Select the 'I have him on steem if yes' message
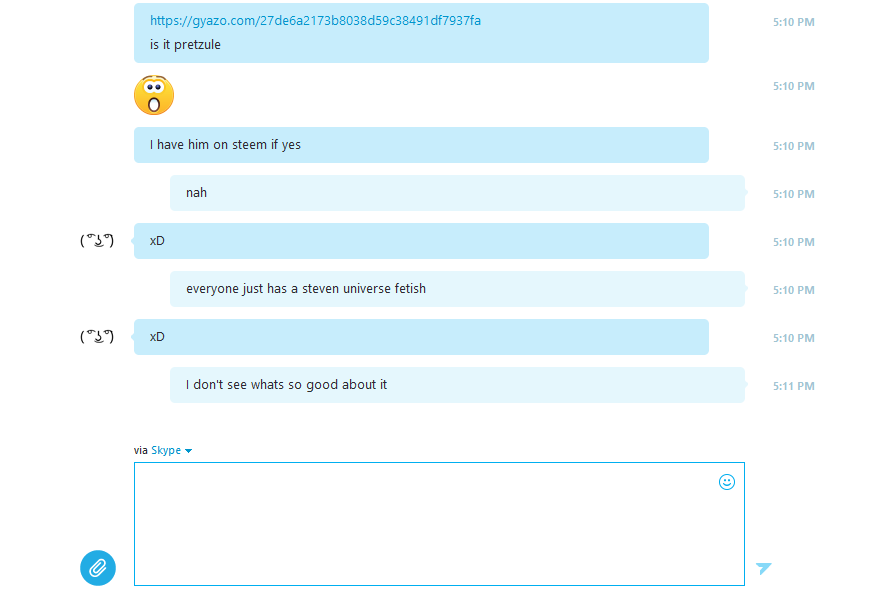 click(x=421, y=145)
